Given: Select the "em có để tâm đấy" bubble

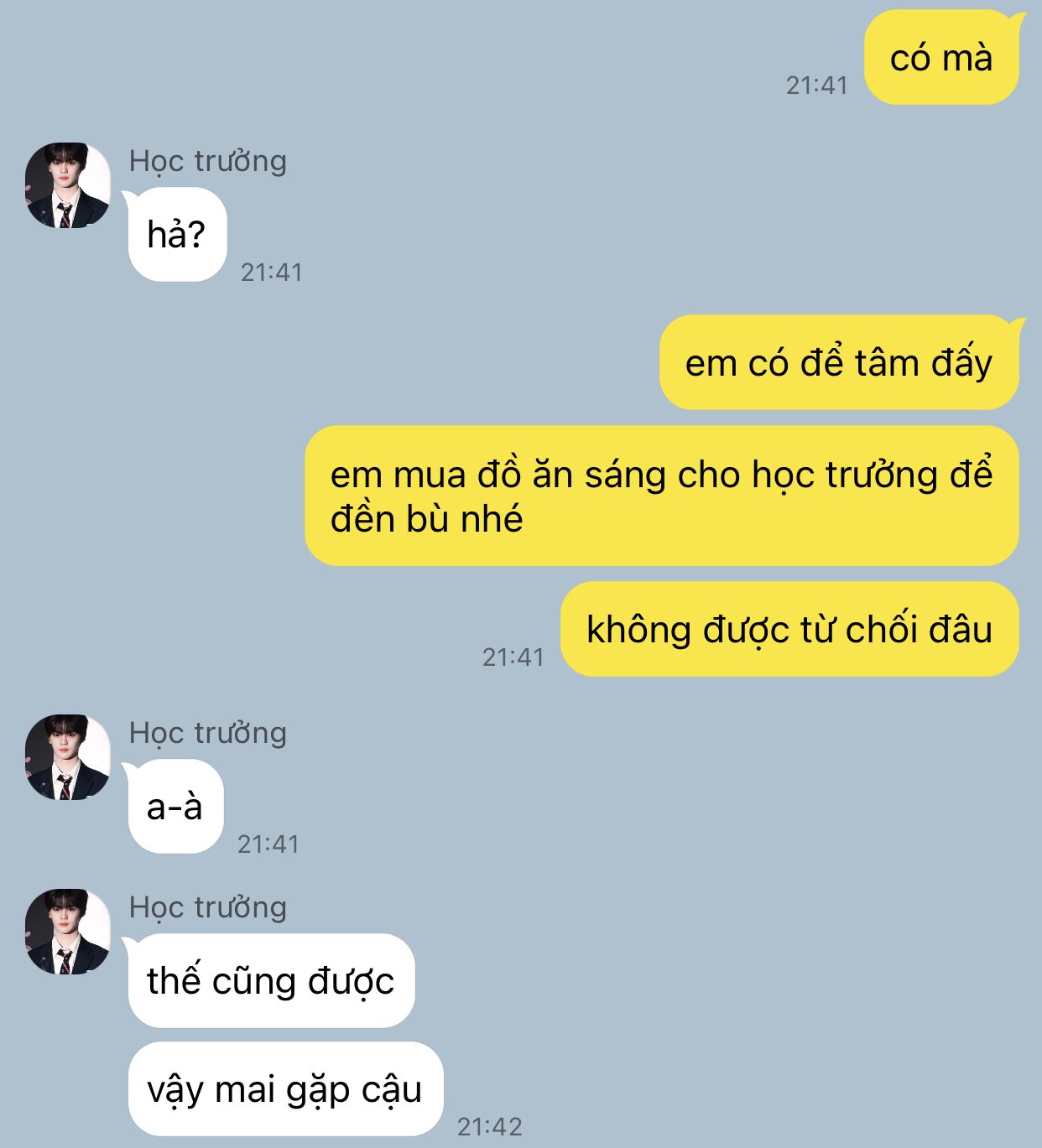Looking at the screenshot, I should [840, 362].
